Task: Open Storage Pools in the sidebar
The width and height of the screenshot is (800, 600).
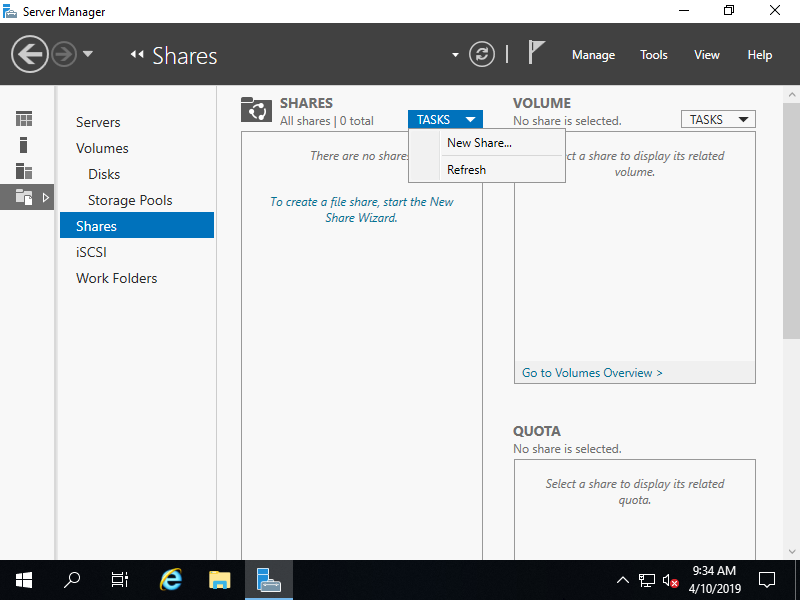Action: coord(130,201)
